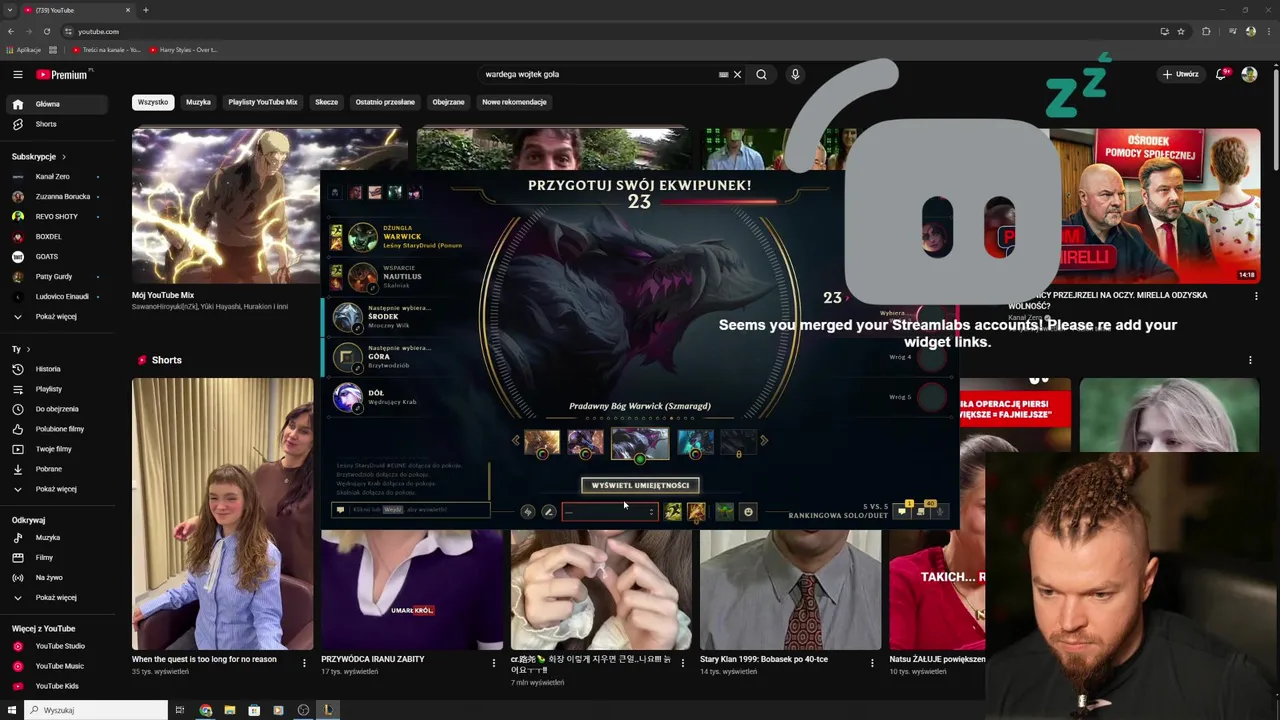The image size is (1280, 720).
Task: Select the Wszystko filter chip
Action: 153,102
